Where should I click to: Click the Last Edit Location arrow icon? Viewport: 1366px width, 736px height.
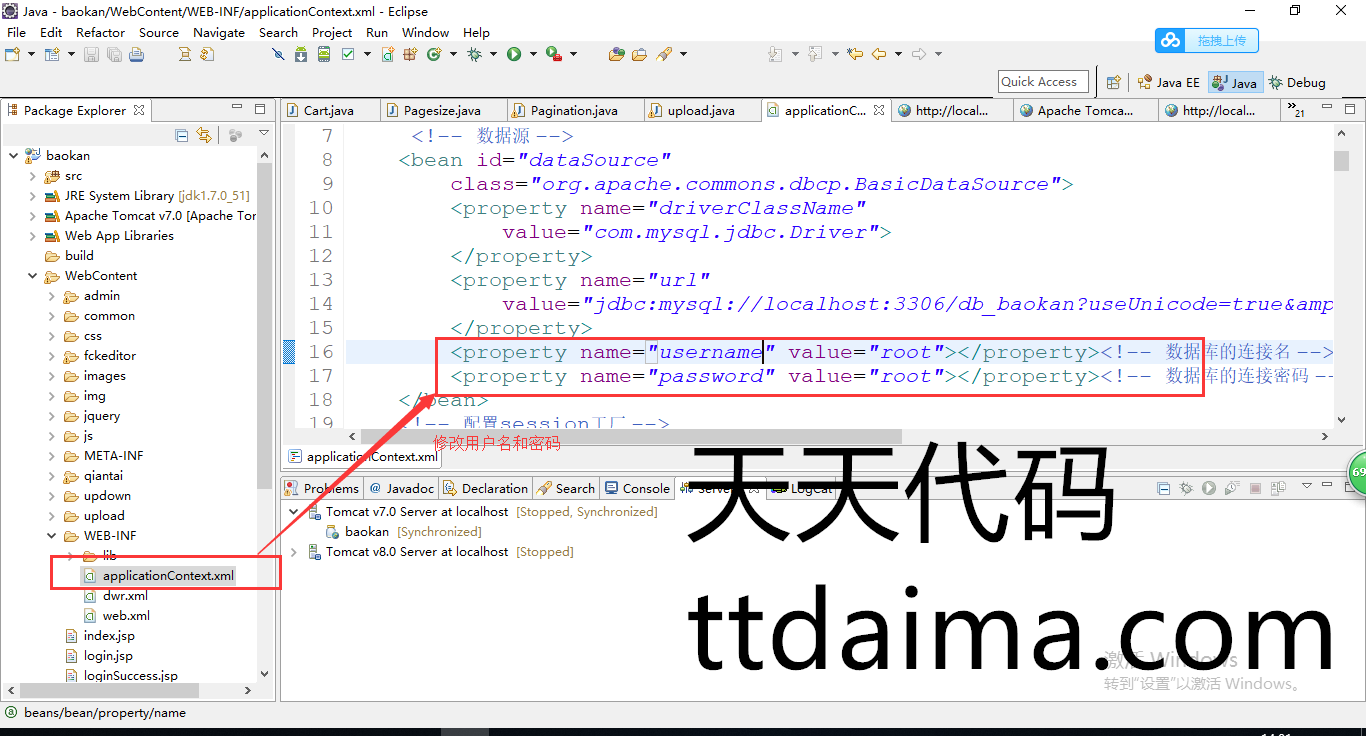[855, 54]
